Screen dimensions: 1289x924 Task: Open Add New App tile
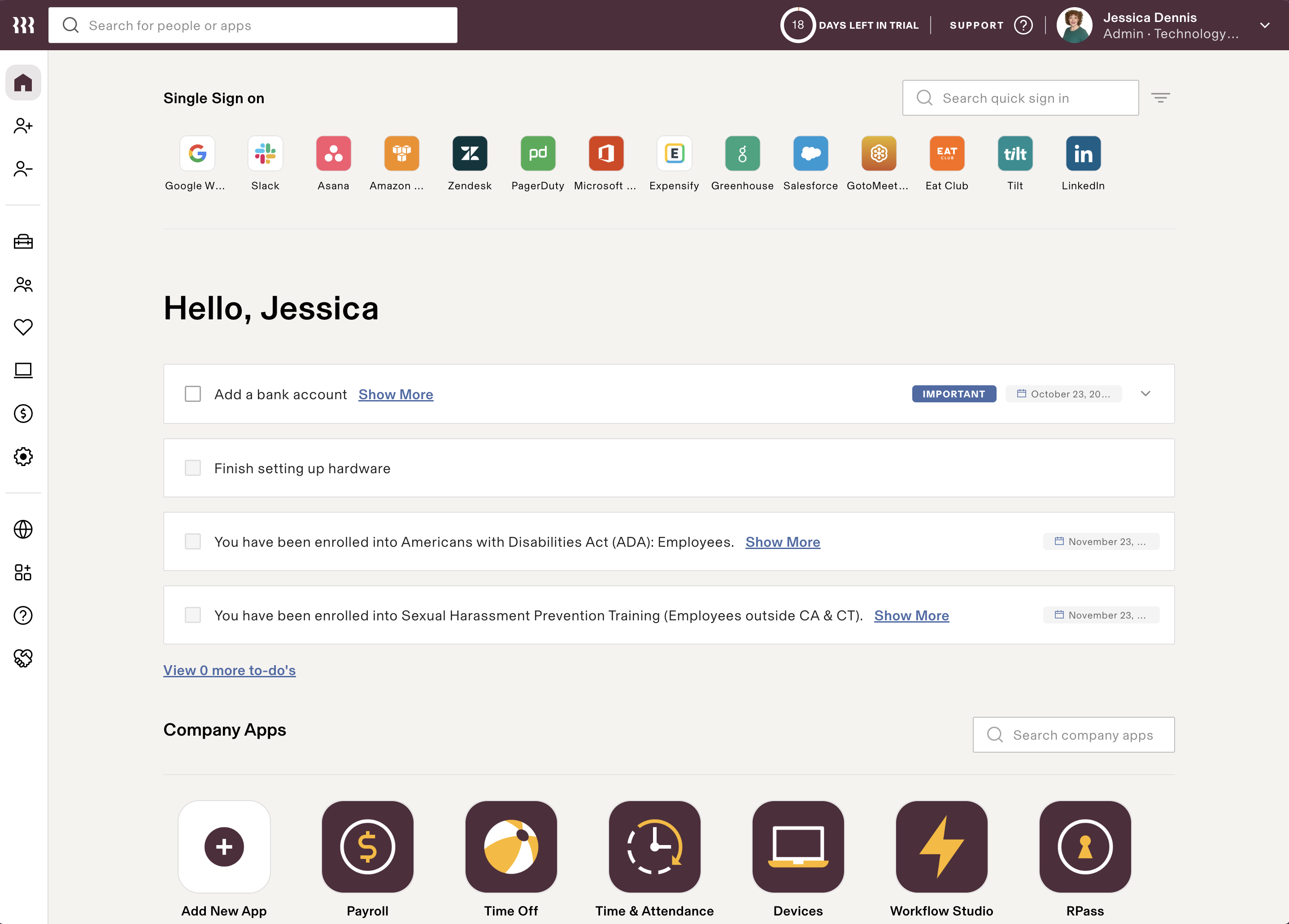coord(224,847)
